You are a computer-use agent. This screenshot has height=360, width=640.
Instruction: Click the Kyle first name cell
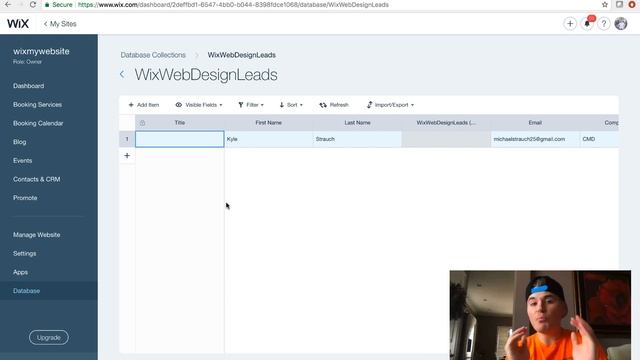269,139
